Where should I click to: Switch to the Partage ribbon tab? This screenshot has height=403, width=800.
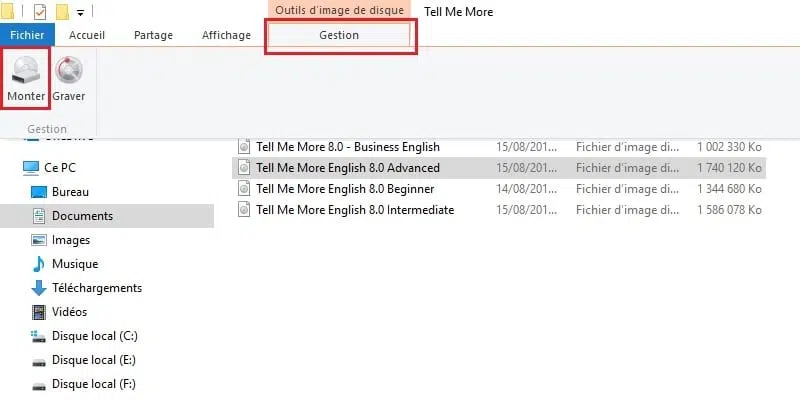tap(153, 35)
